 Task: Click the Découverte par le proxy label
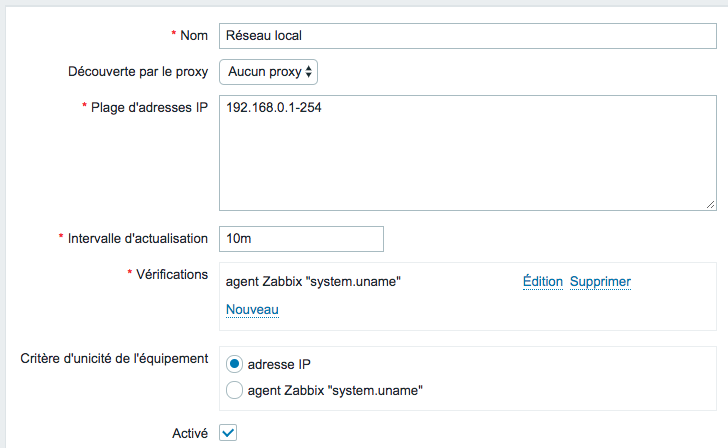(x=138, y=72)
